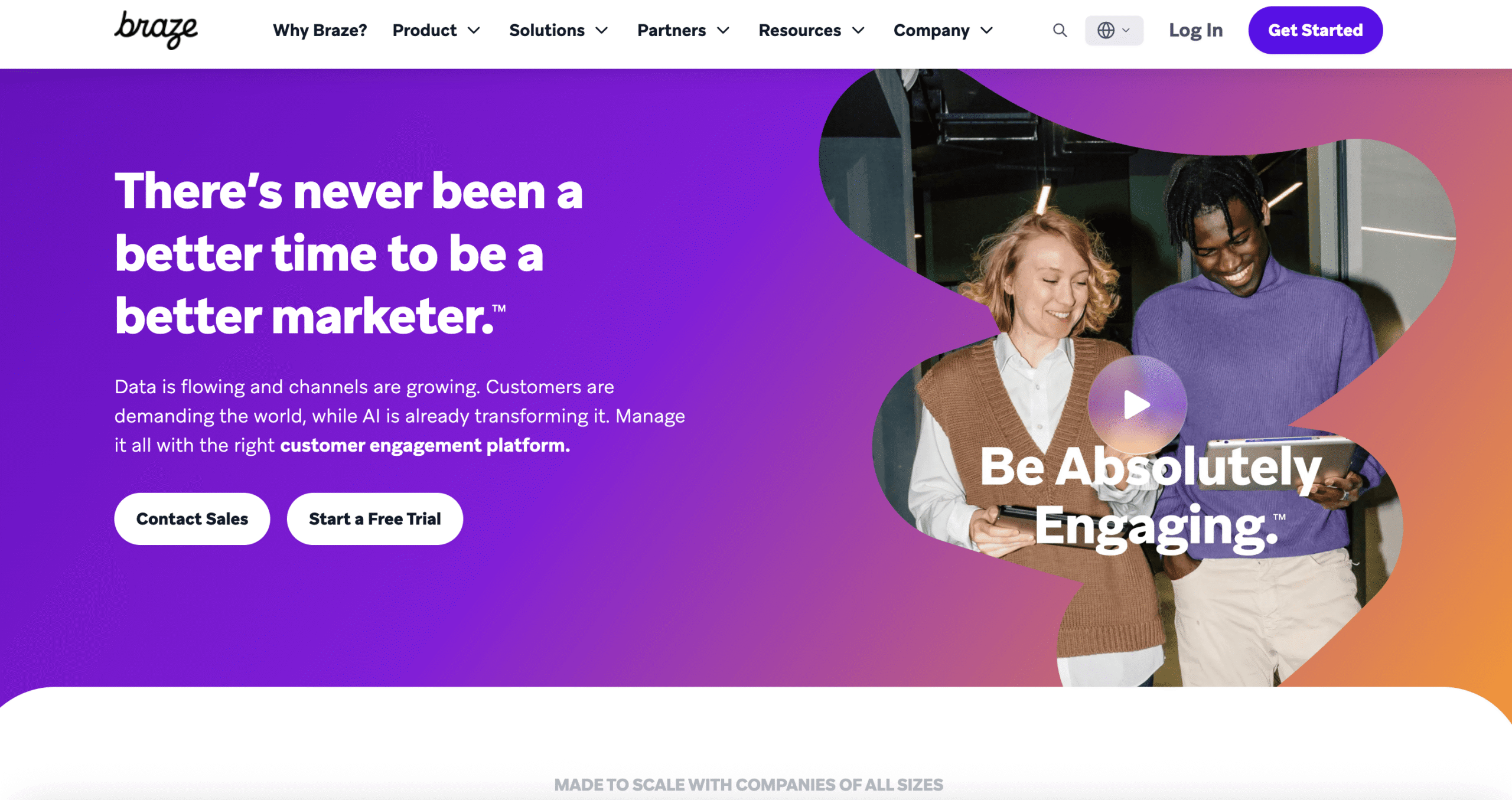Open the language selector chevron
The height and width of the screenshot is (800, 1512).
(1127, 30)
